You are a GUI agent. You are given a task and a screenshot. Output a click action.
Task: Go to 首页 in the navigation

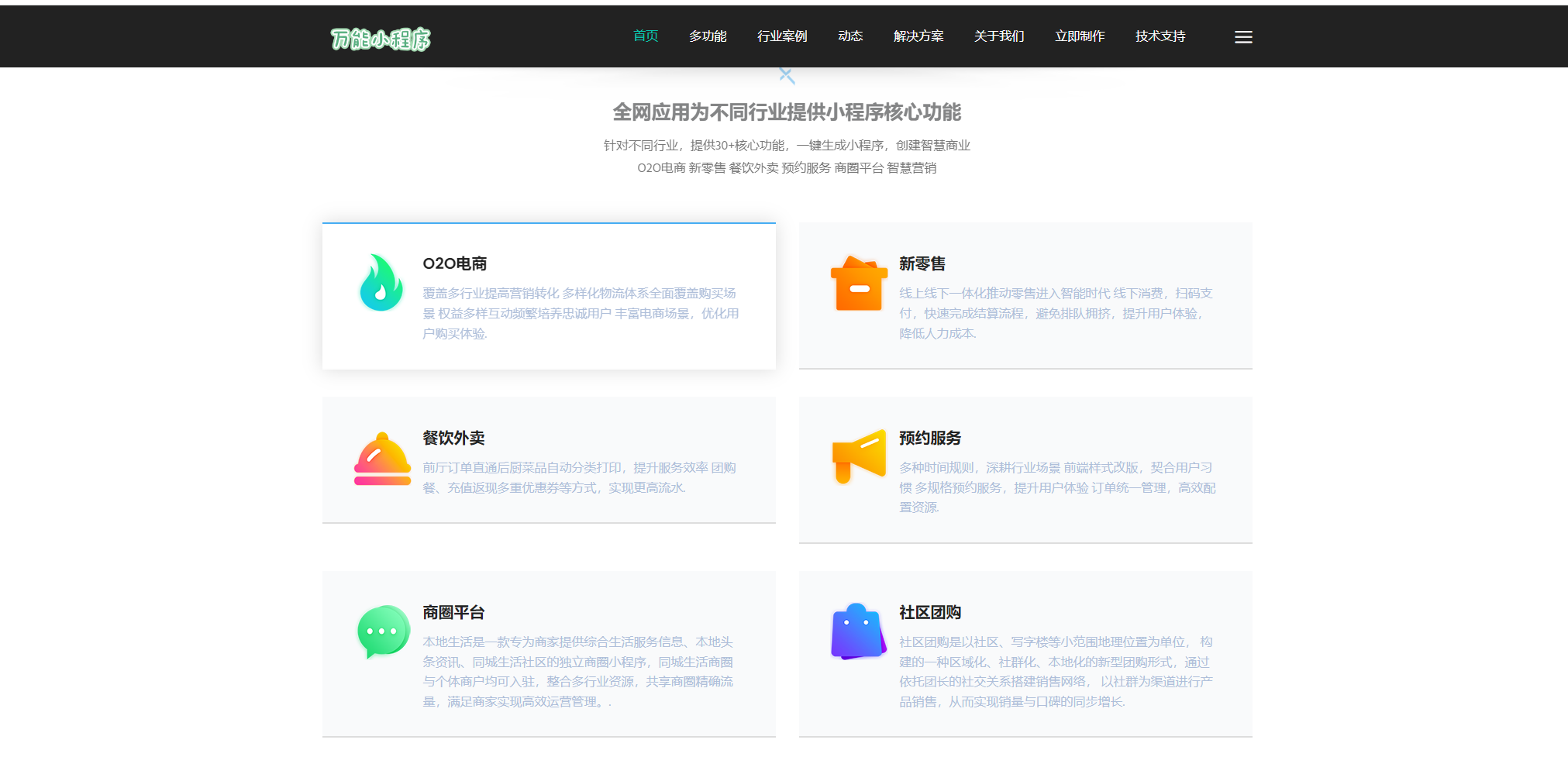point(646,36)
